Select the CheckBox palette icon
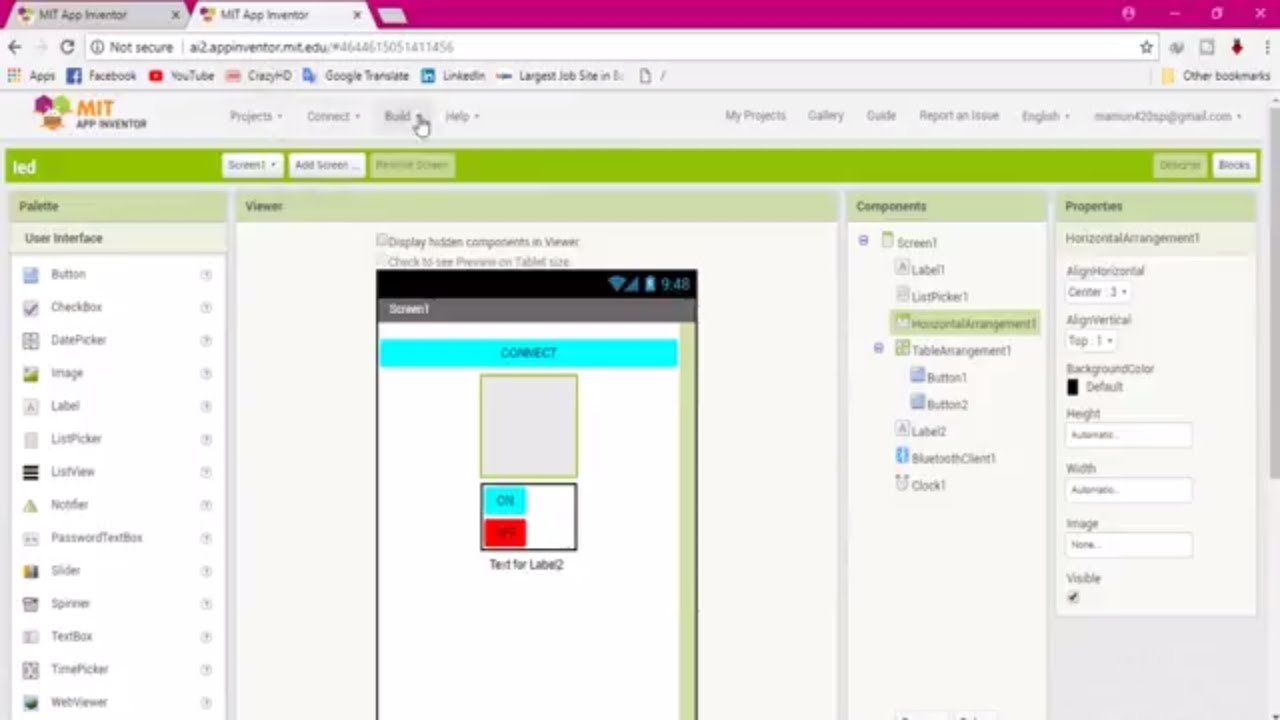Screen dimensions: 1280x720 [31, 308]
